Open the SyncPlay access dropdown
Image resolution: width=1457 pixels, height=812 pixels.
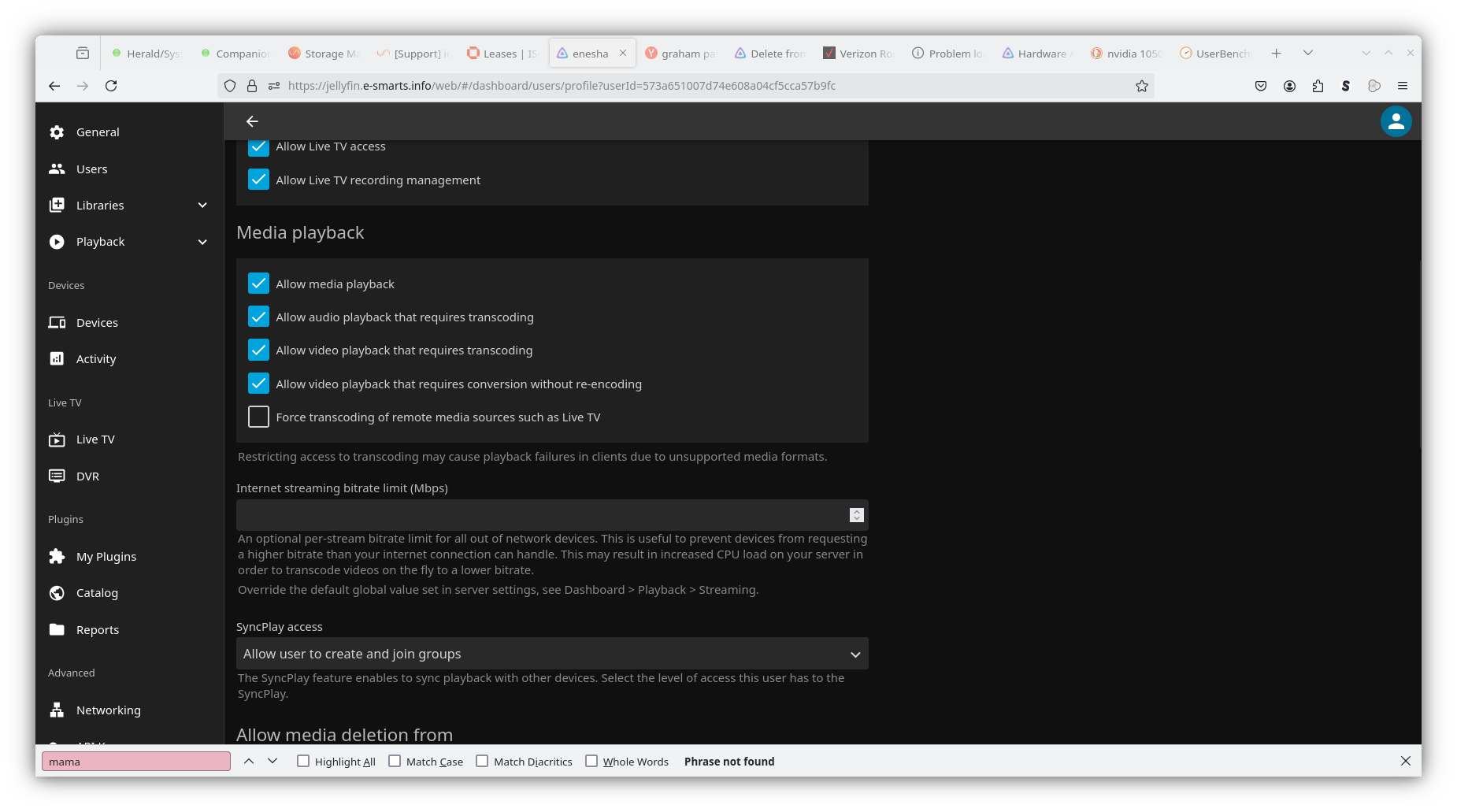click(x=551, y=654)
